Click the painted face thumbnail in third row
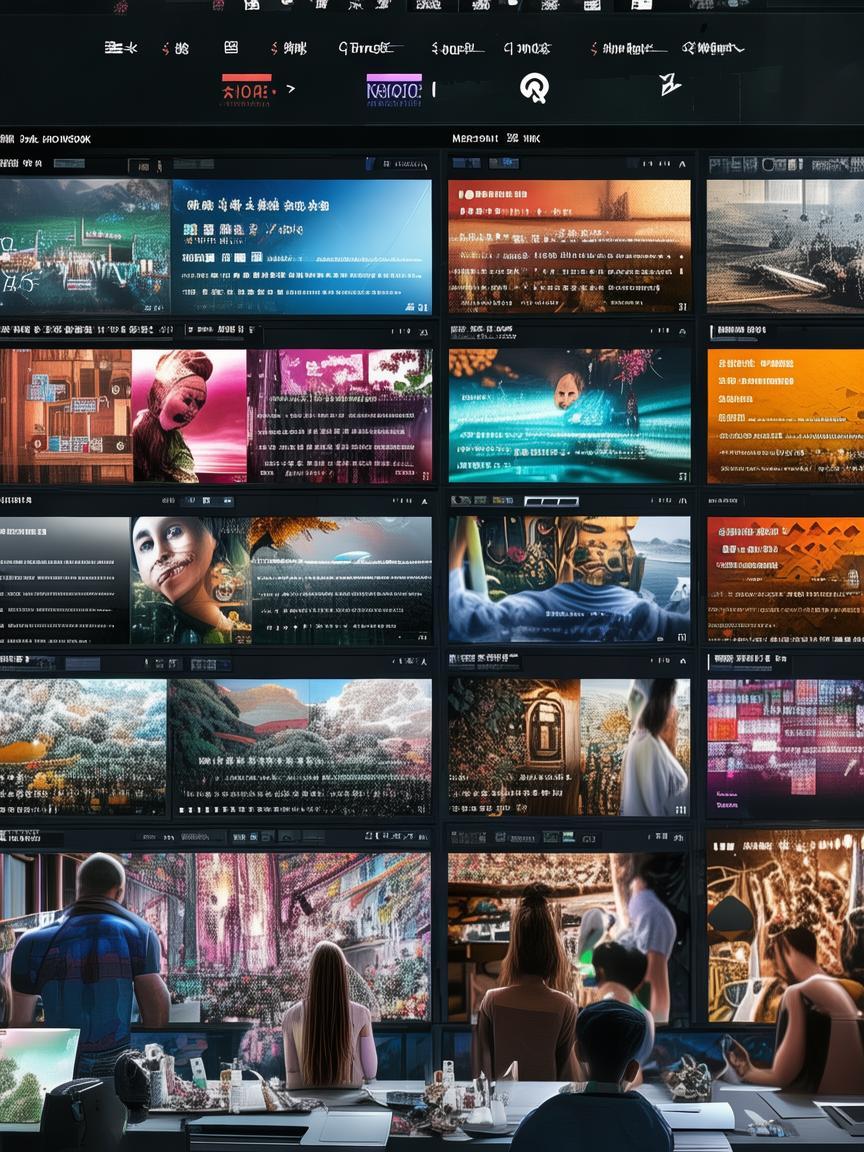The height and width of the screenshot is (1152, 864). point(190,580)
